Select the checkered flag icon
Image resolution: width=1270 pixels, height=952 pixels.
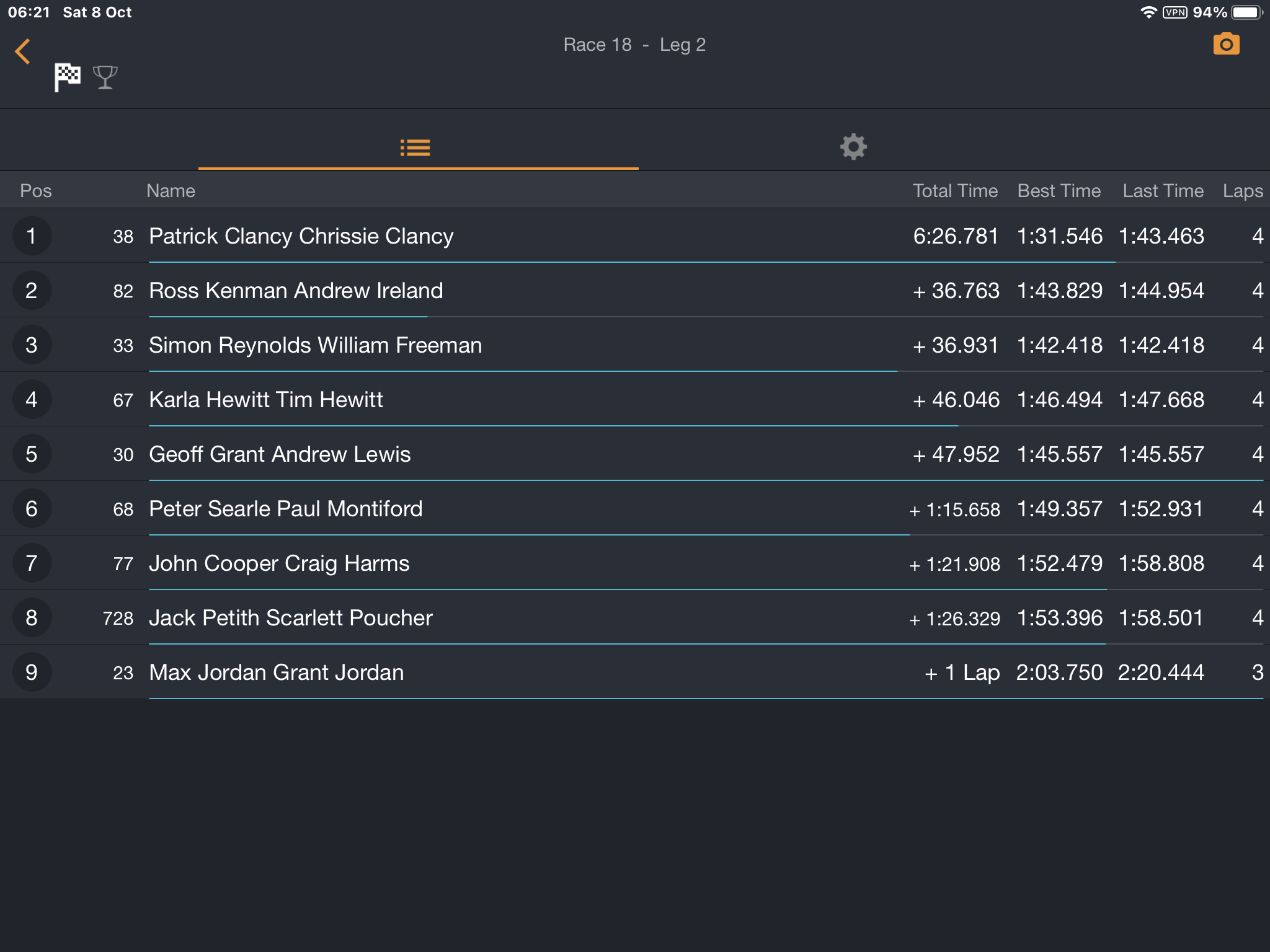coord(67,77)
